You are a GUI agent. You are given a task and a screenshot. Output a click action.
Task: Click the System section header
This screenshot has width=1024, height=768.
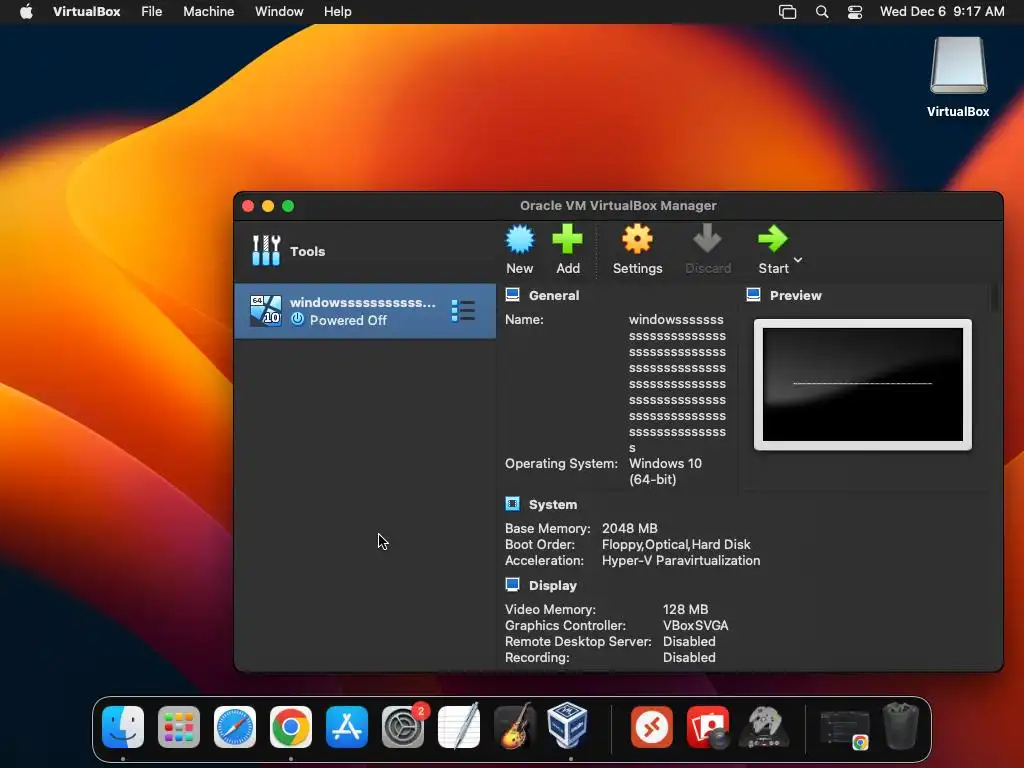coord(552,505)
